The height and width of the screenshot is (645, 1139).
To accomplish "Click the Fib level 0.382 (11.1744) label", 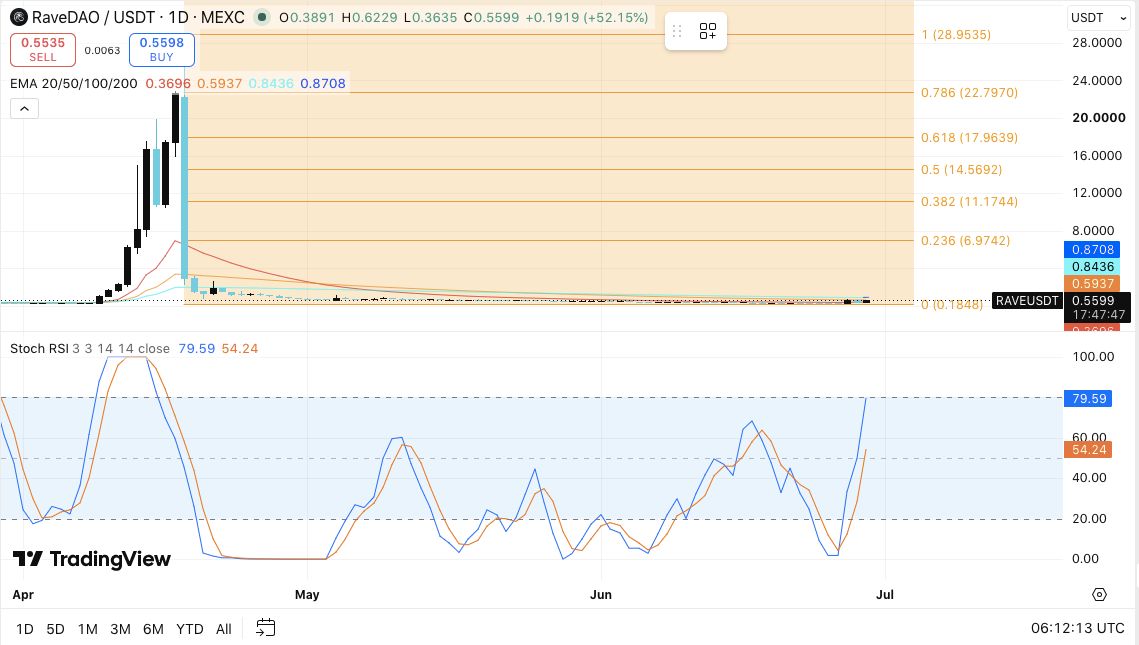I will coord(970,202).
